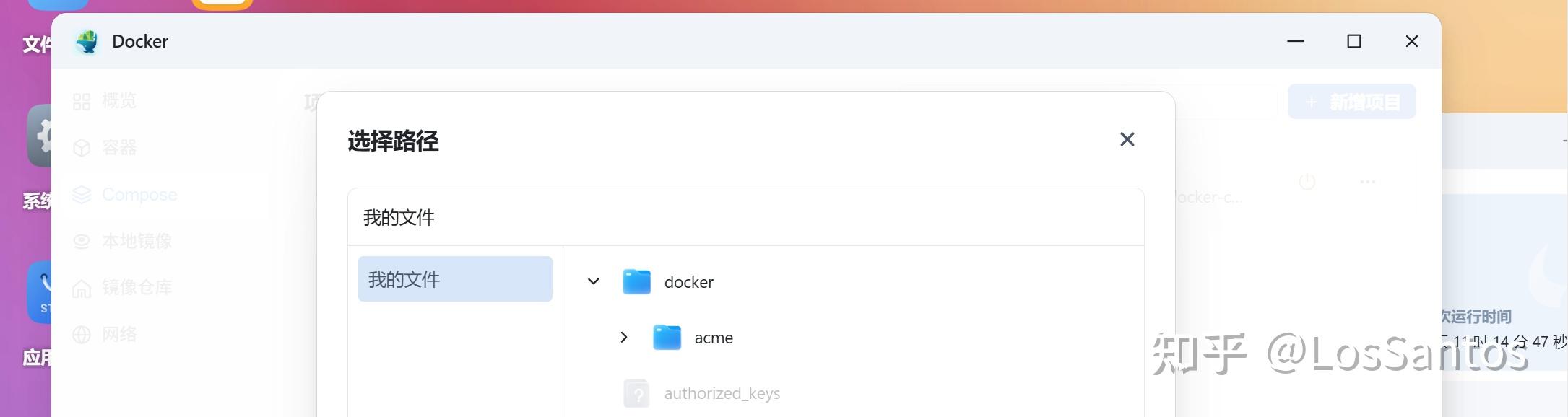The image size is (1568, 417).
Task: Close the 选择路径 dialog with its X
Action: (x=1127, y=139)
